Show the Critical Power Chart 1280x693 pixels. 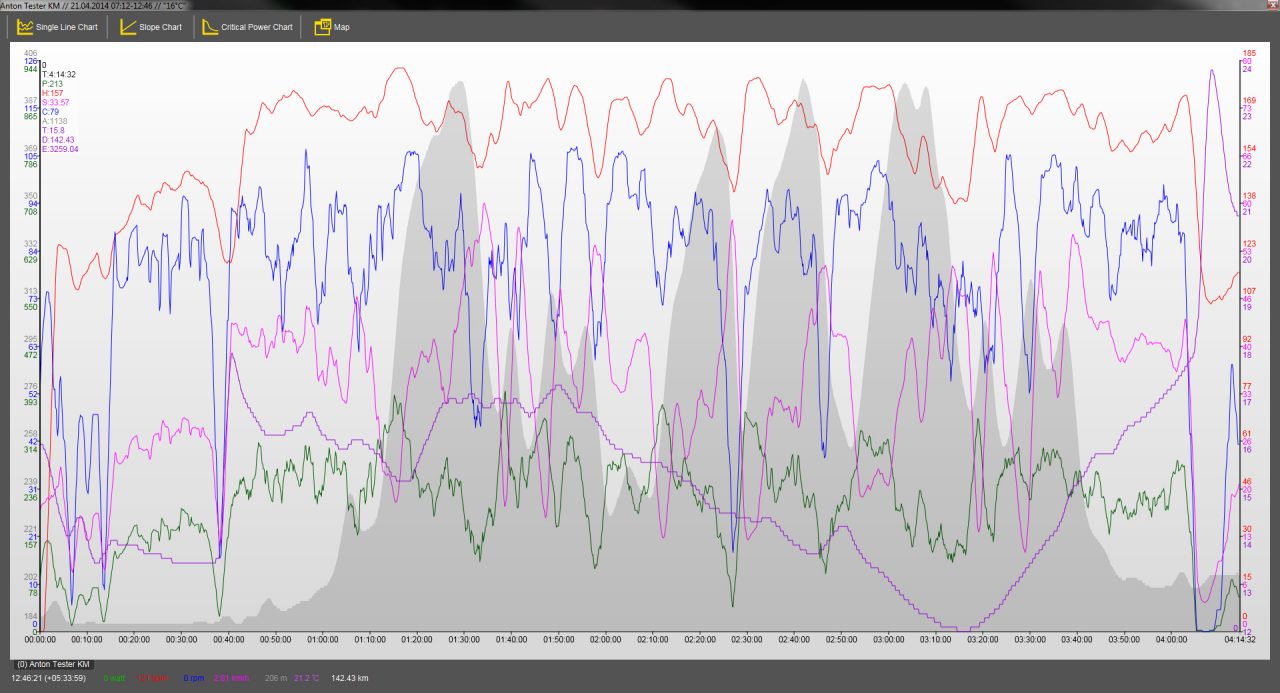tap(257, 27)
